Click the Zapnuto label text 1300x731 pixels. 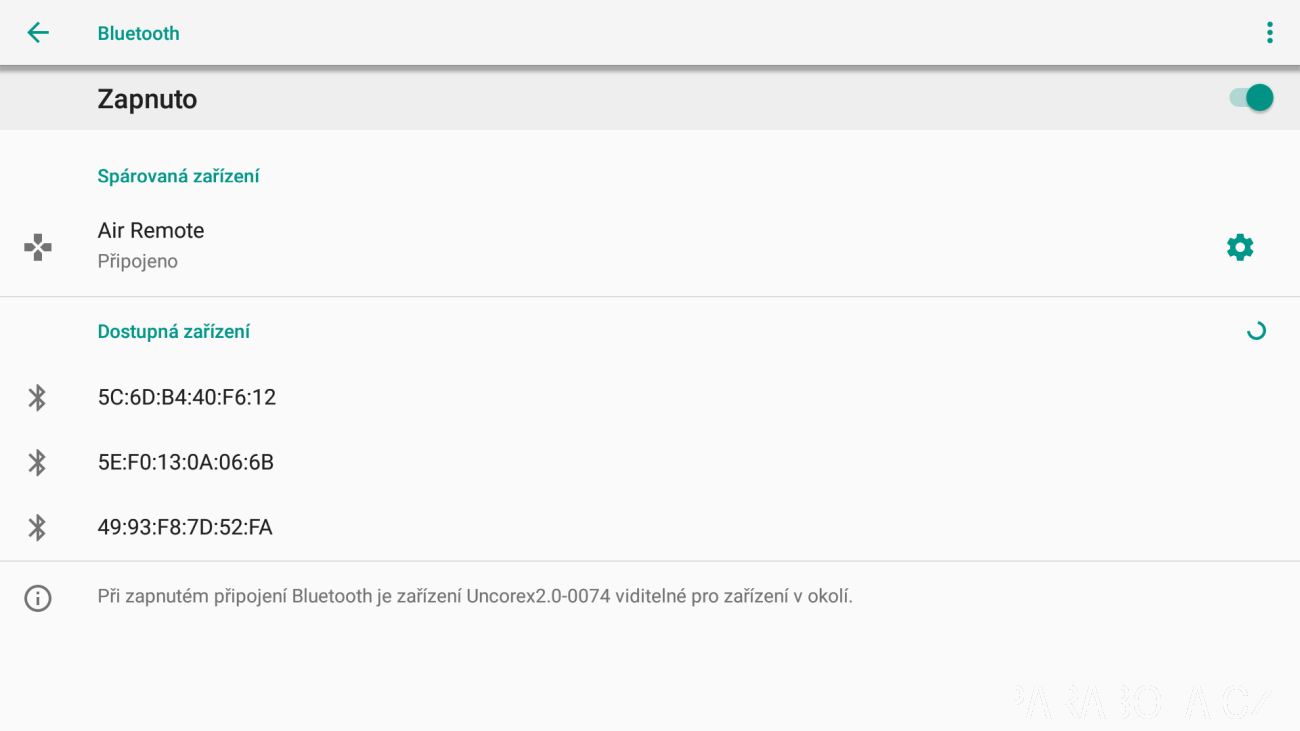click(x=147, y=99)
